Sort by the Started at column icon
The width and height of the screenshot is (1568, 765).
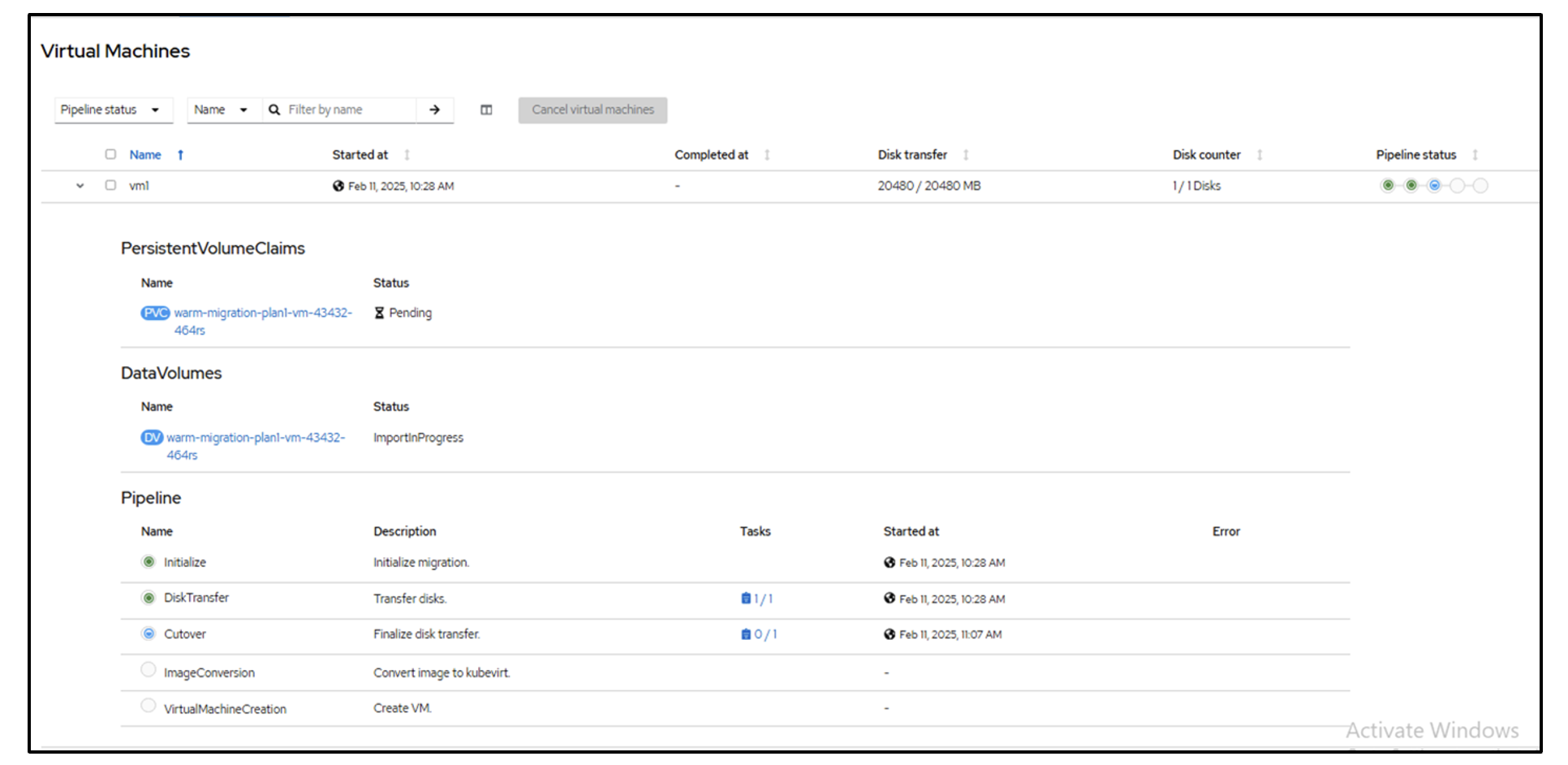click(407, 155)
